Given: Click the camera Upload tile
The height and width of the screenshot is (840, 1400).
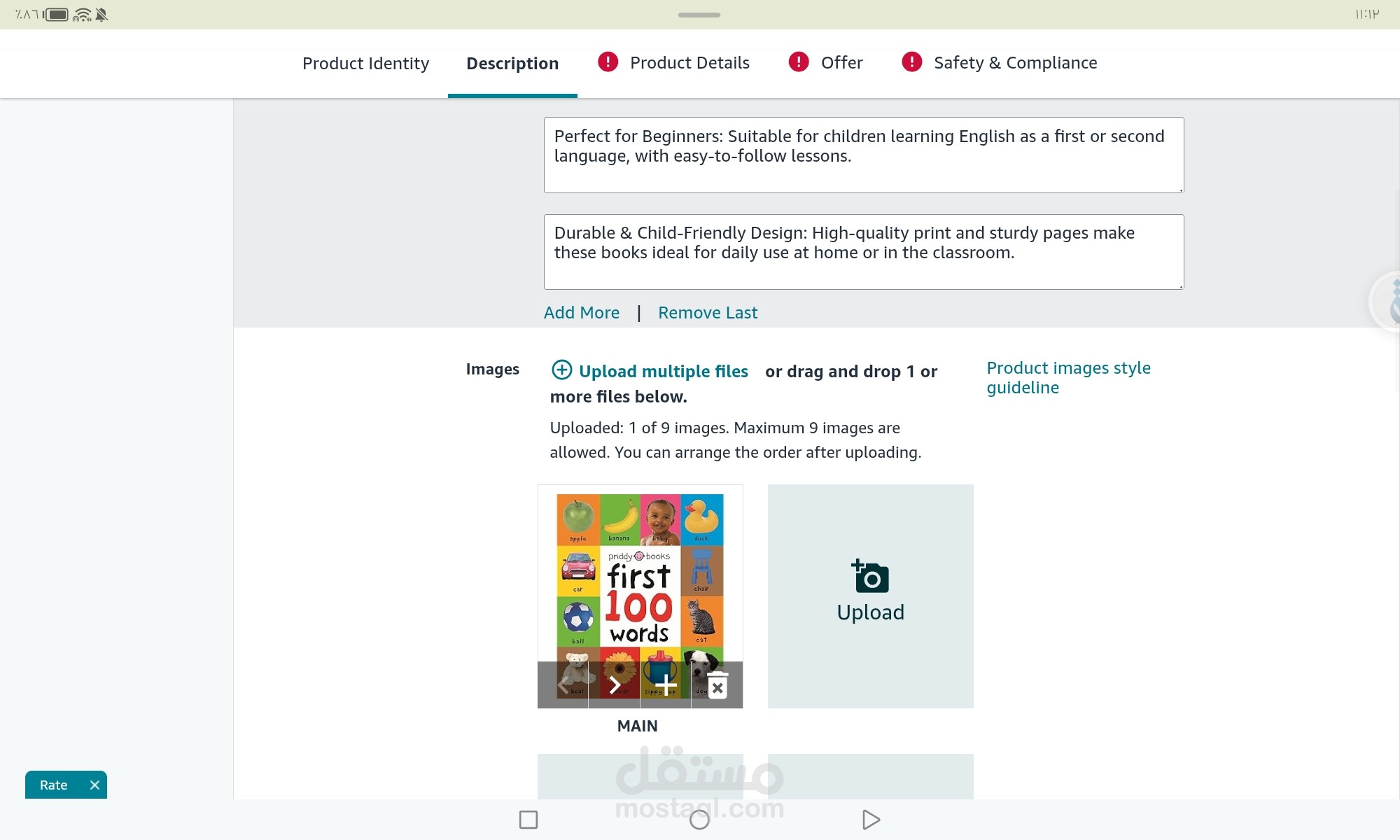Looking at the screenshot, I should coord(870,596).
